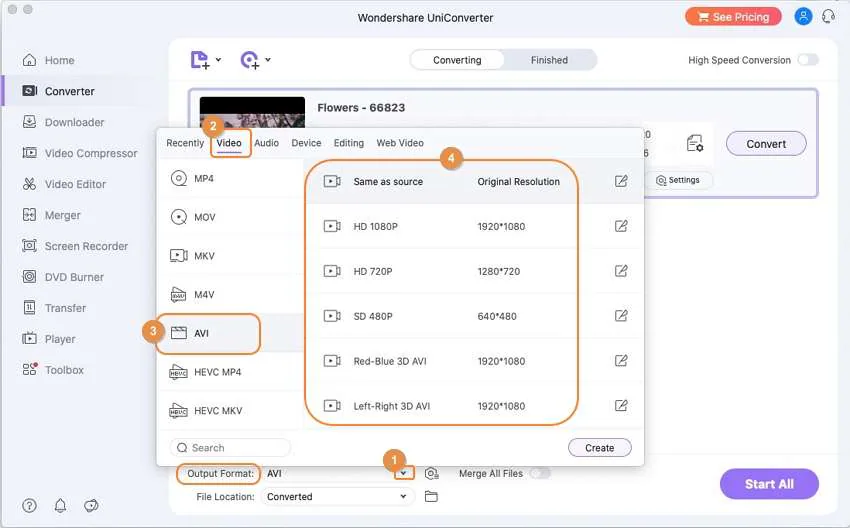Expand the add disc dropdown arrow
850x528 pixels.
tap(268, 60)
